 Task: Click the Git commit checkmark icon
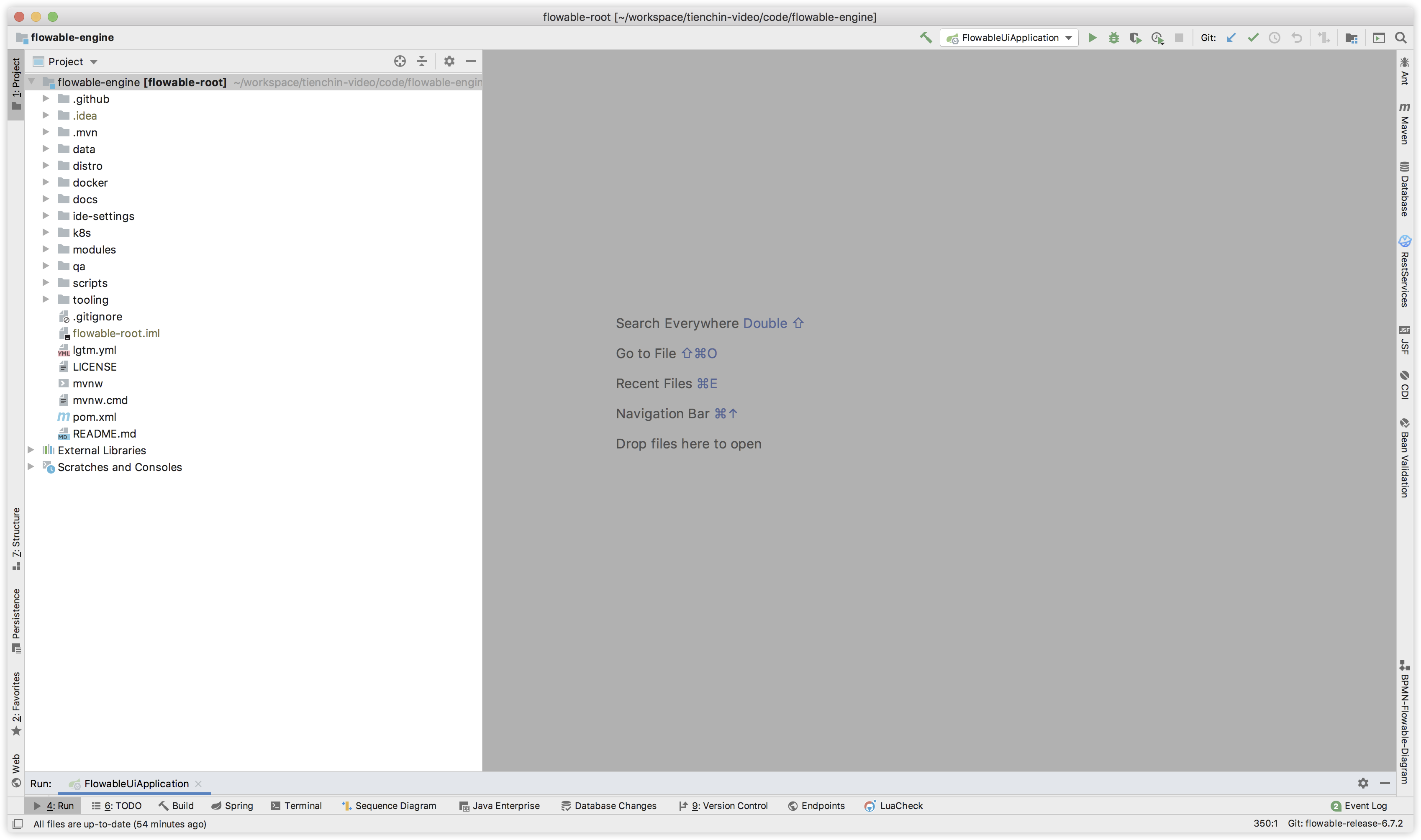pos(1253,38)
